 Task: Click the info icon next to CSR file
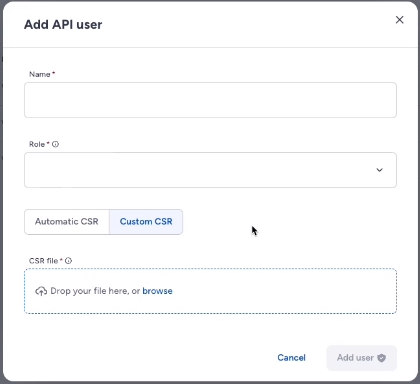(68, 261)
